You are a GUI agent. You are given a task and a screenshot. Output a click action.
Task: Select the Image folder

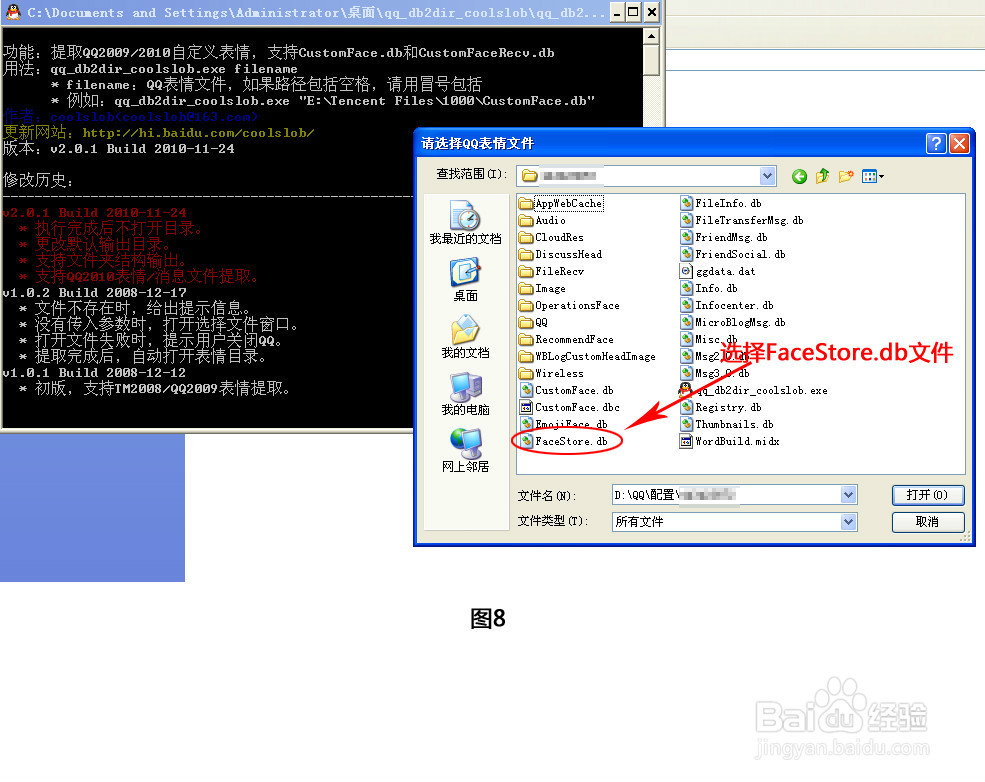point(543,288)
